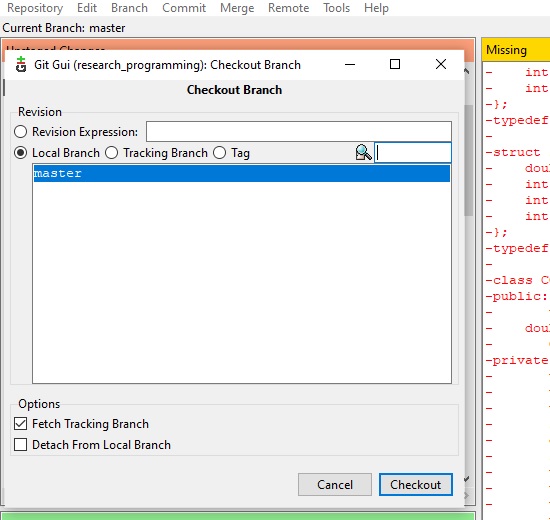Close the Checkout Branch dialog
The image size is (550, 520).
click(441, 64)
